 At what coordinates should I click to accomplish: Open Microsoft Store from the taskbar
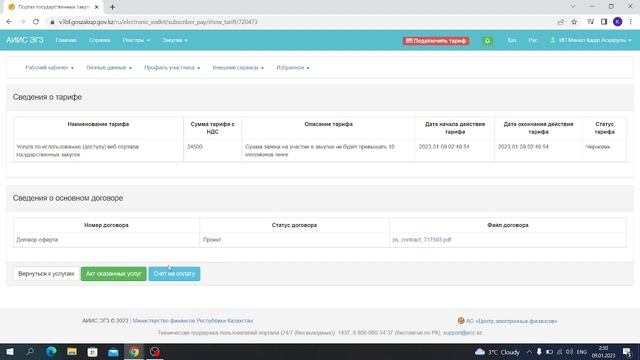pos(93,352)
